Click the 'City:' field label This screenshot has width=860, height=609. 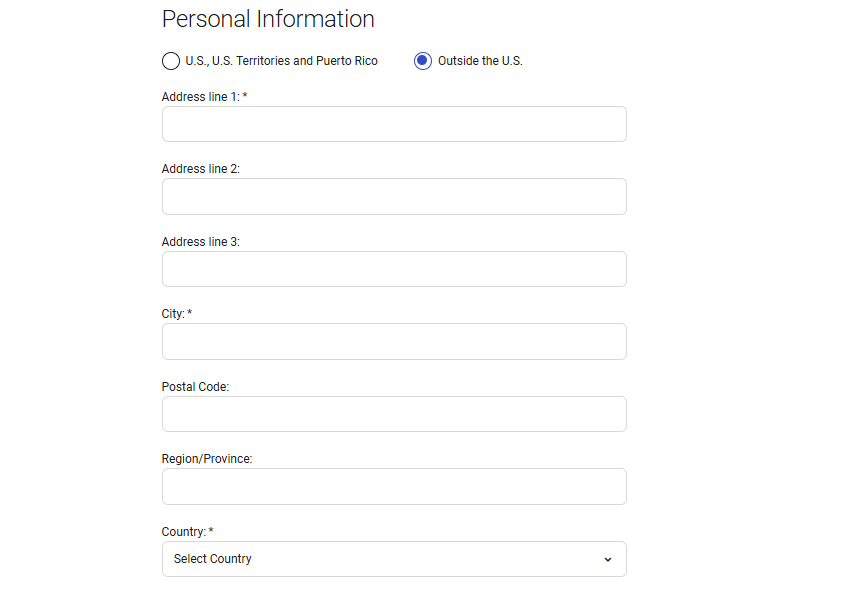(x=173, y=314)
